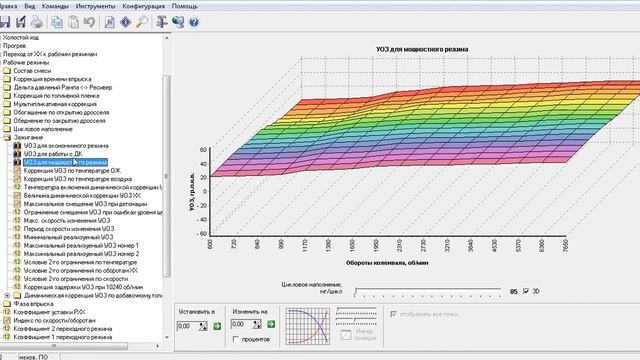Select Дельта давлений Рампа <-> Ресивер folder
Image resolution: width=640 pixels, height=360 pixels.
tap(62, 87)
